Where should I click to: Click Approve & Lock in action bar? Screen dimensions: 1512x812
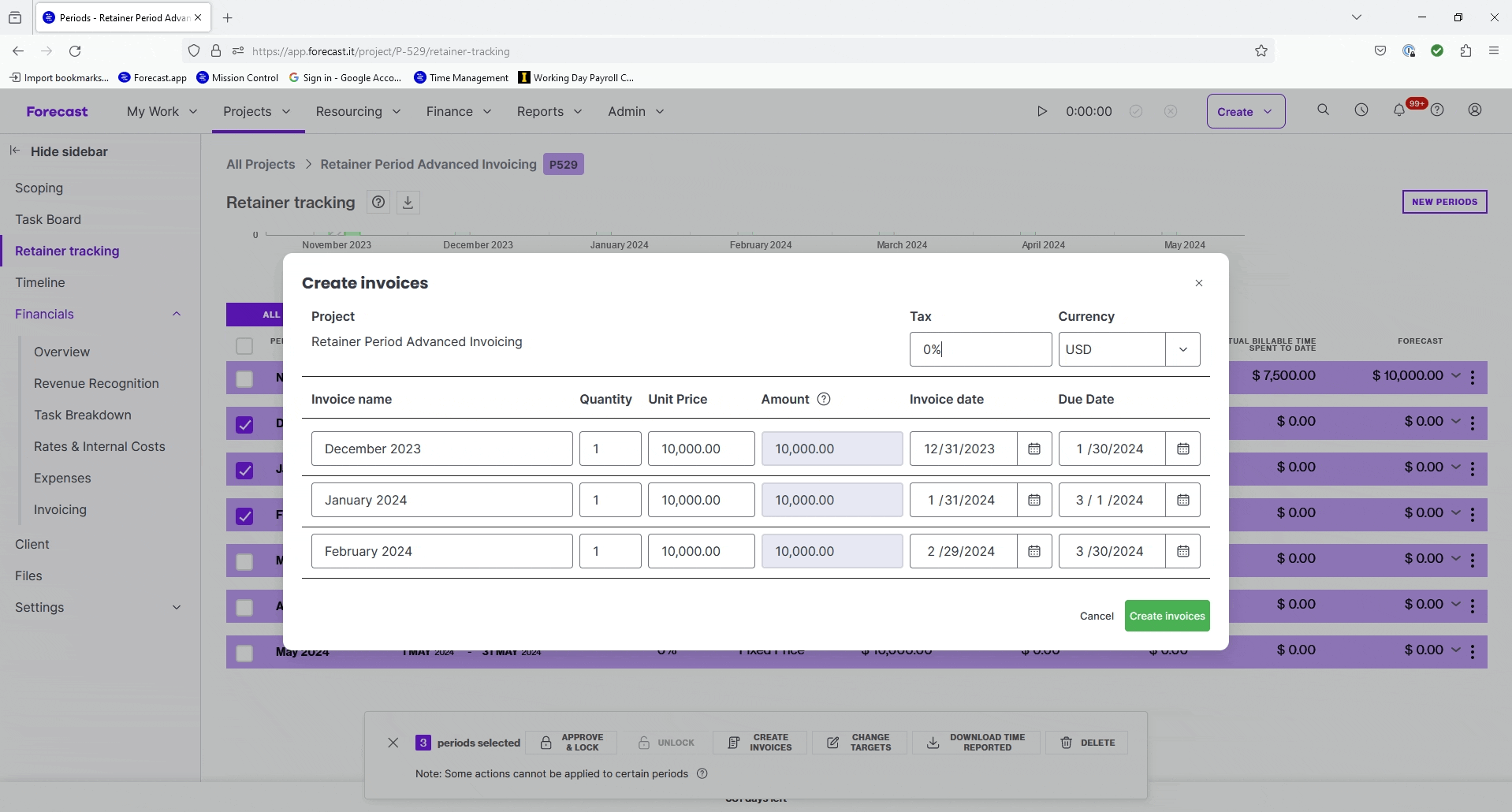click(572, 743)
